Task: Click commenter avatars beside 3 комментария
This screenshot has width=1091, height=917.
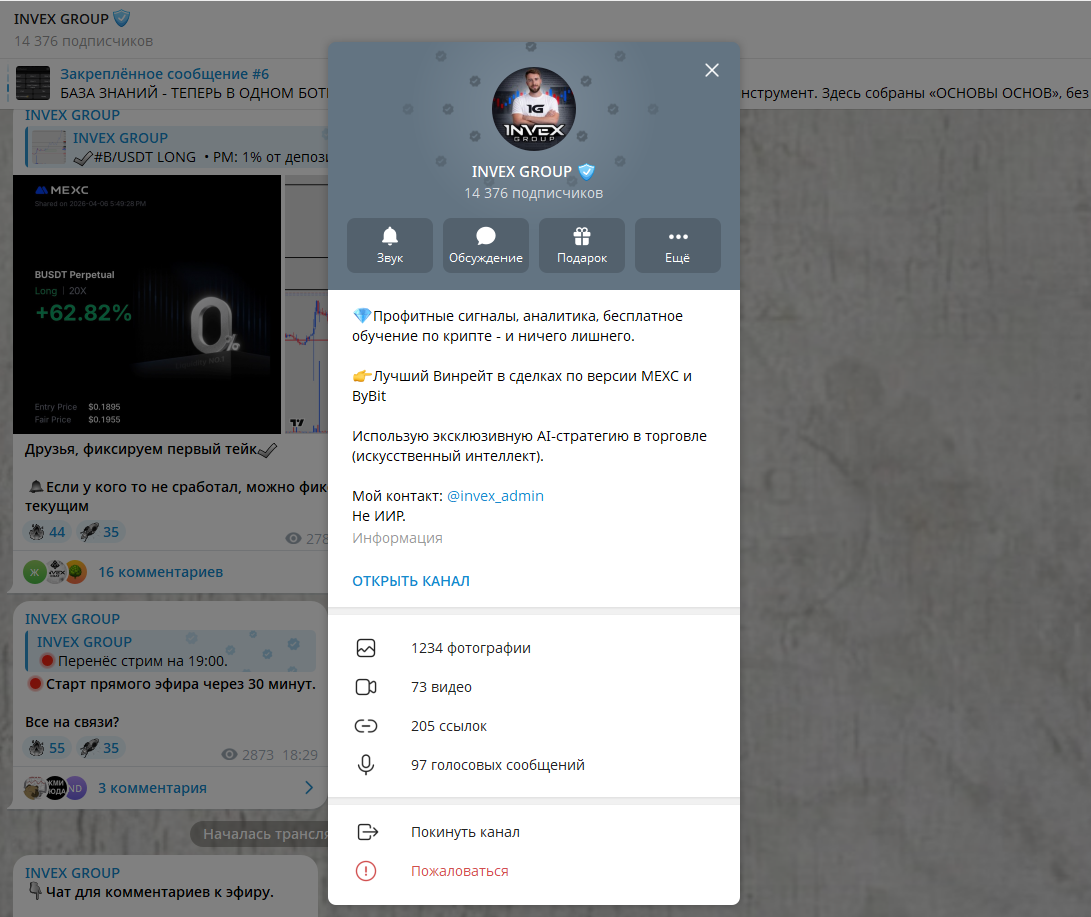Action: 55,788
